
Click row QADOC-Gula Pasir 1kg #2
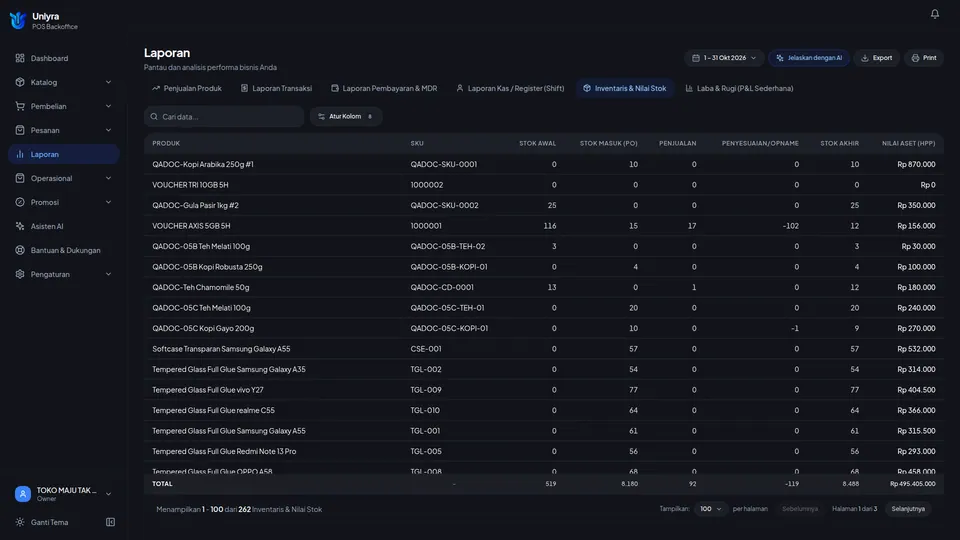[x=544, y=205]
